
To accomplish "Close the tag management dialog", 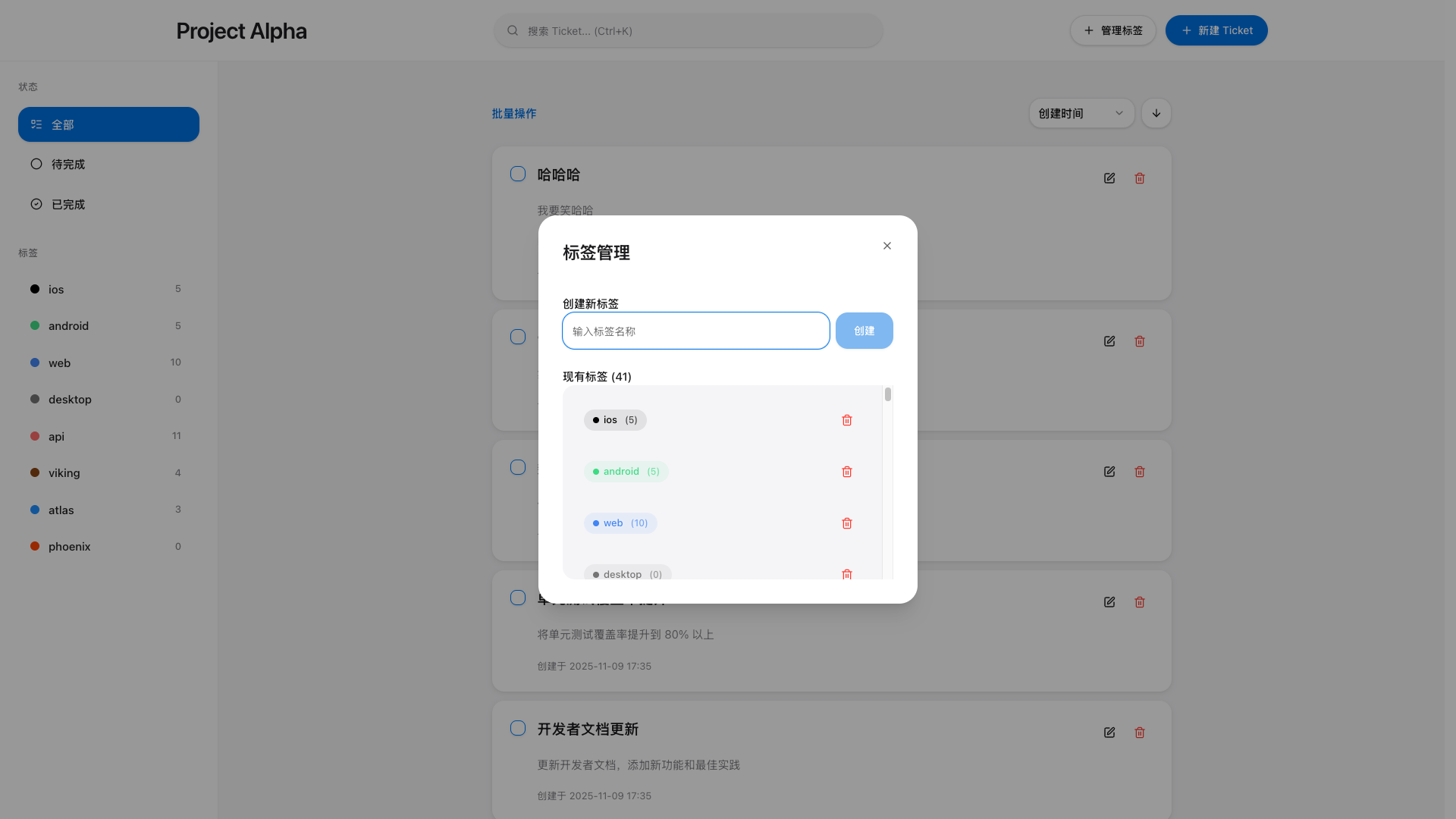I will click(x=886, y=246).
